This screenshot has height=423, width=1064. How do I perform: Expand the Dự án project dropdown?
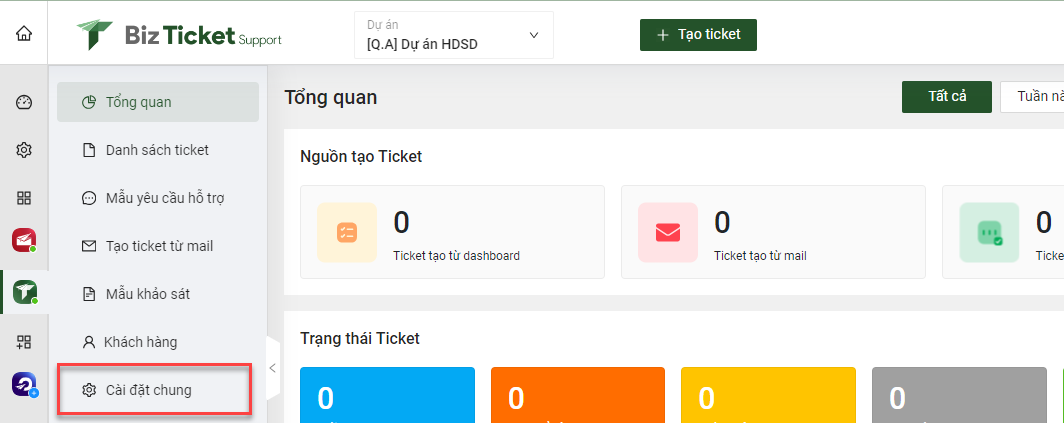tap(453, 35)
